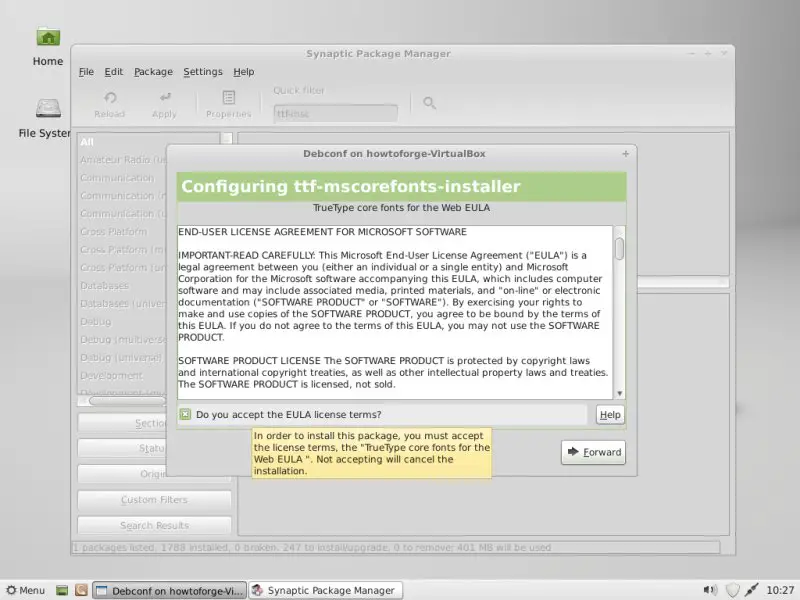
Task: Open the Settings menu in Synaptic
Action: click(203, 72)
